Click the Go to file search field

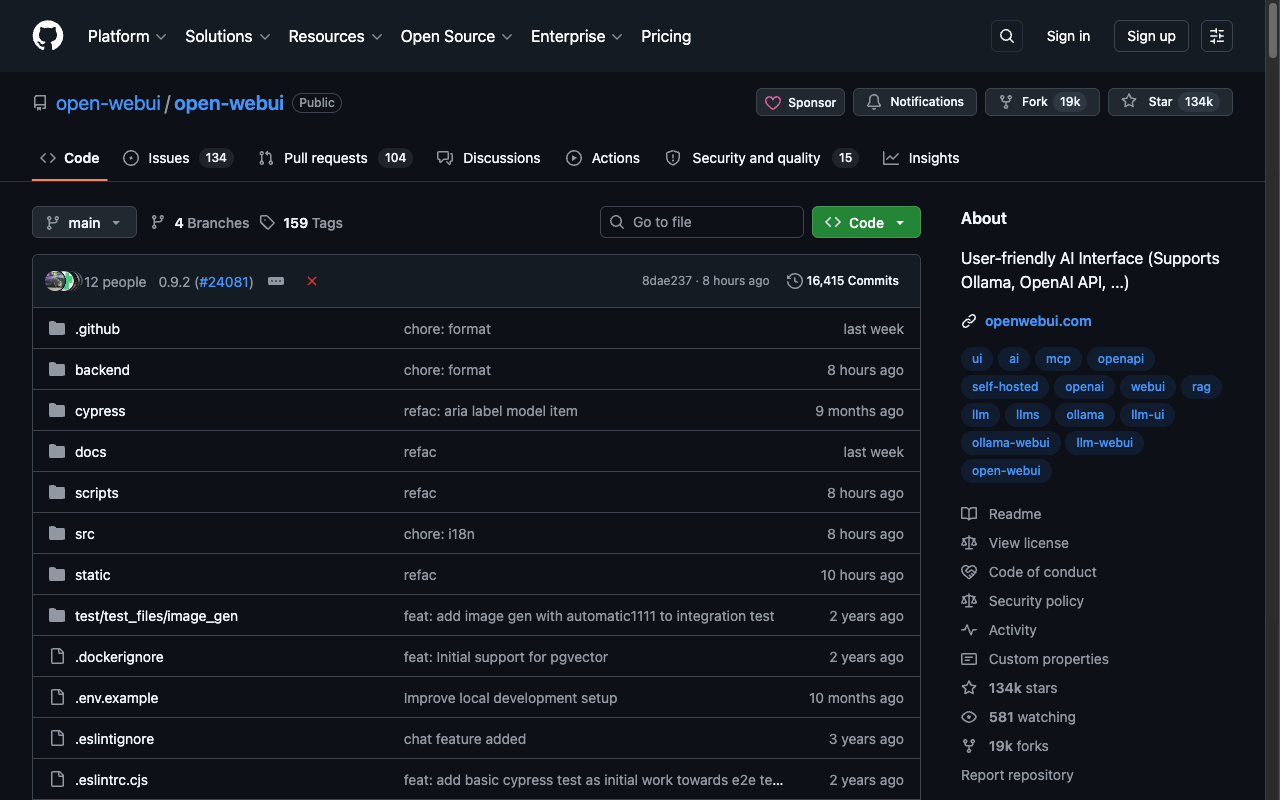coord(701,222)
